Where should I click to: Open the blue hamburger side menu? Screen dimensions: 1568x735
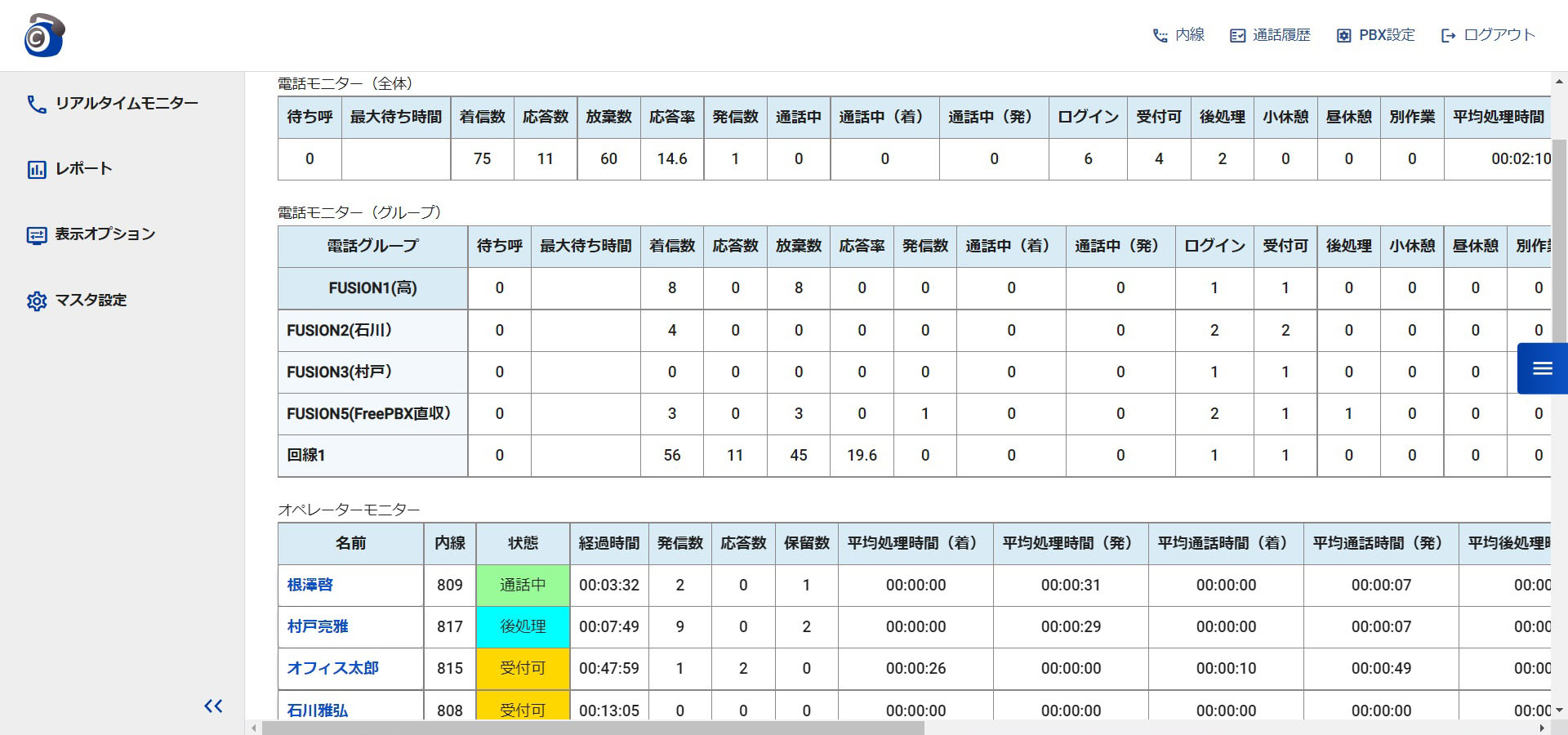click(1543, 368)
